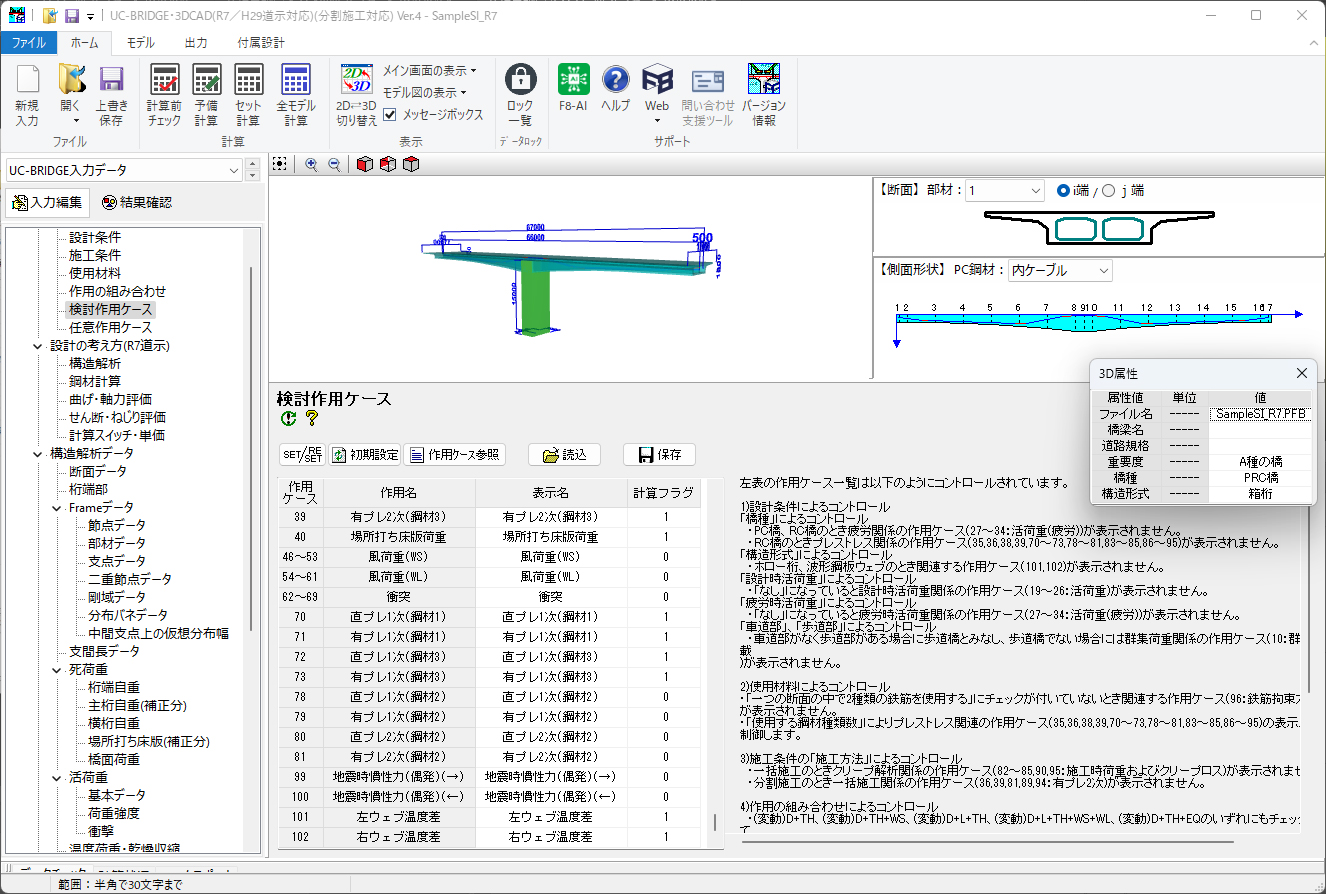Screen dimensions: 1326x894
Task: Switch to the モデル ribbon tab
Action: coord(140,43)
